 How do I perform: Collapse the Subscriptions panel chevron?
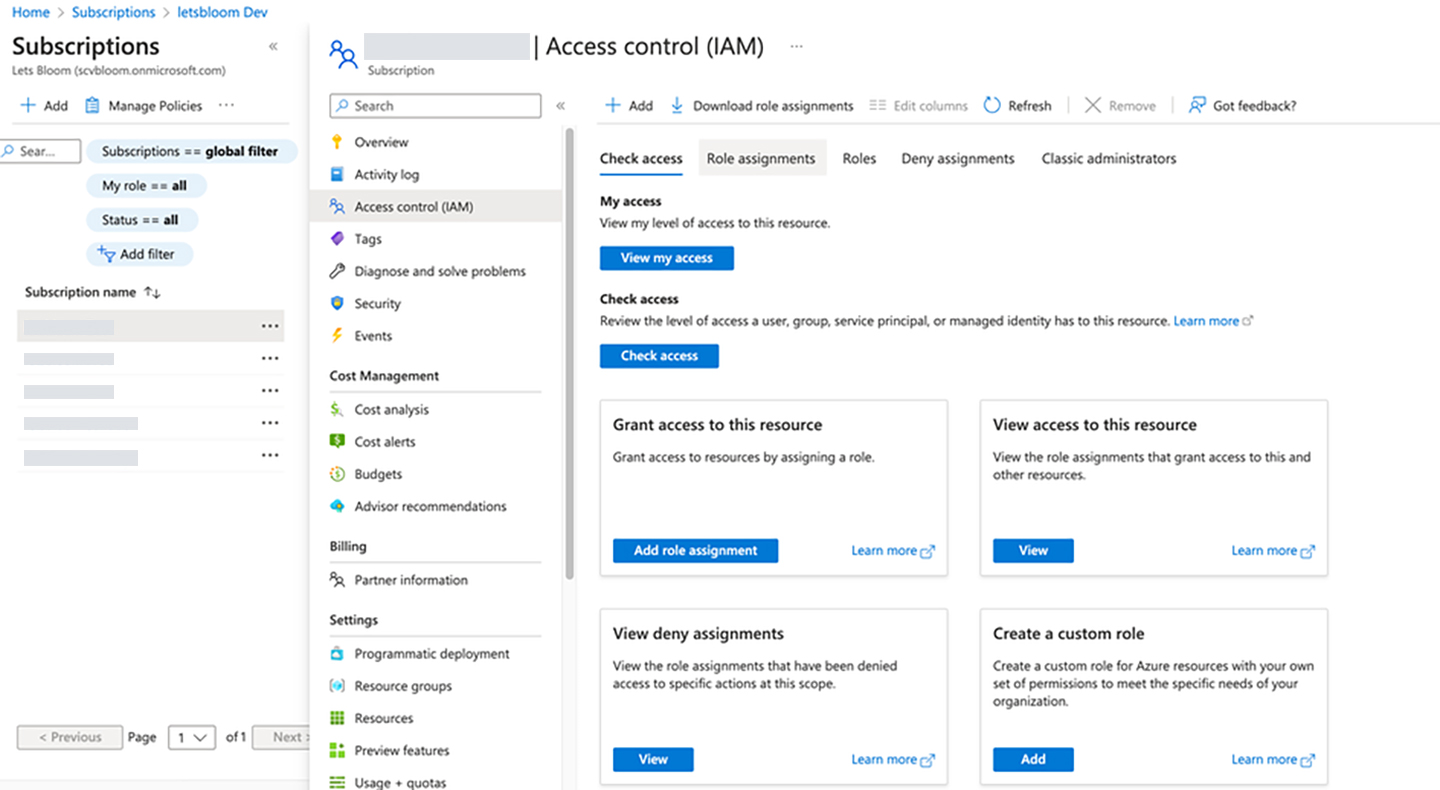pyautogui.click(x=273, y=46)
